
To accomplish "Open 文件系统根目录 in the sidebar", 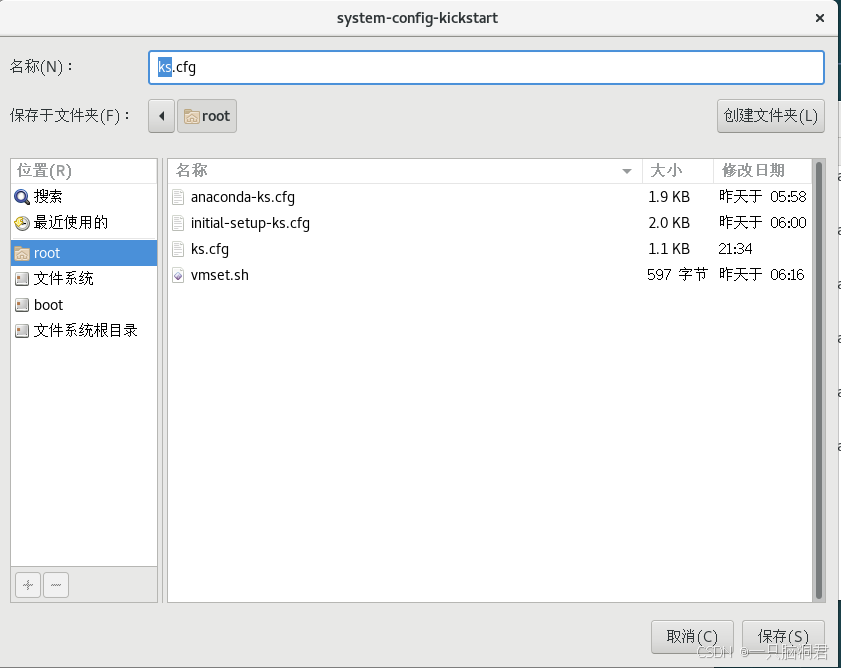I will (84, 331).
